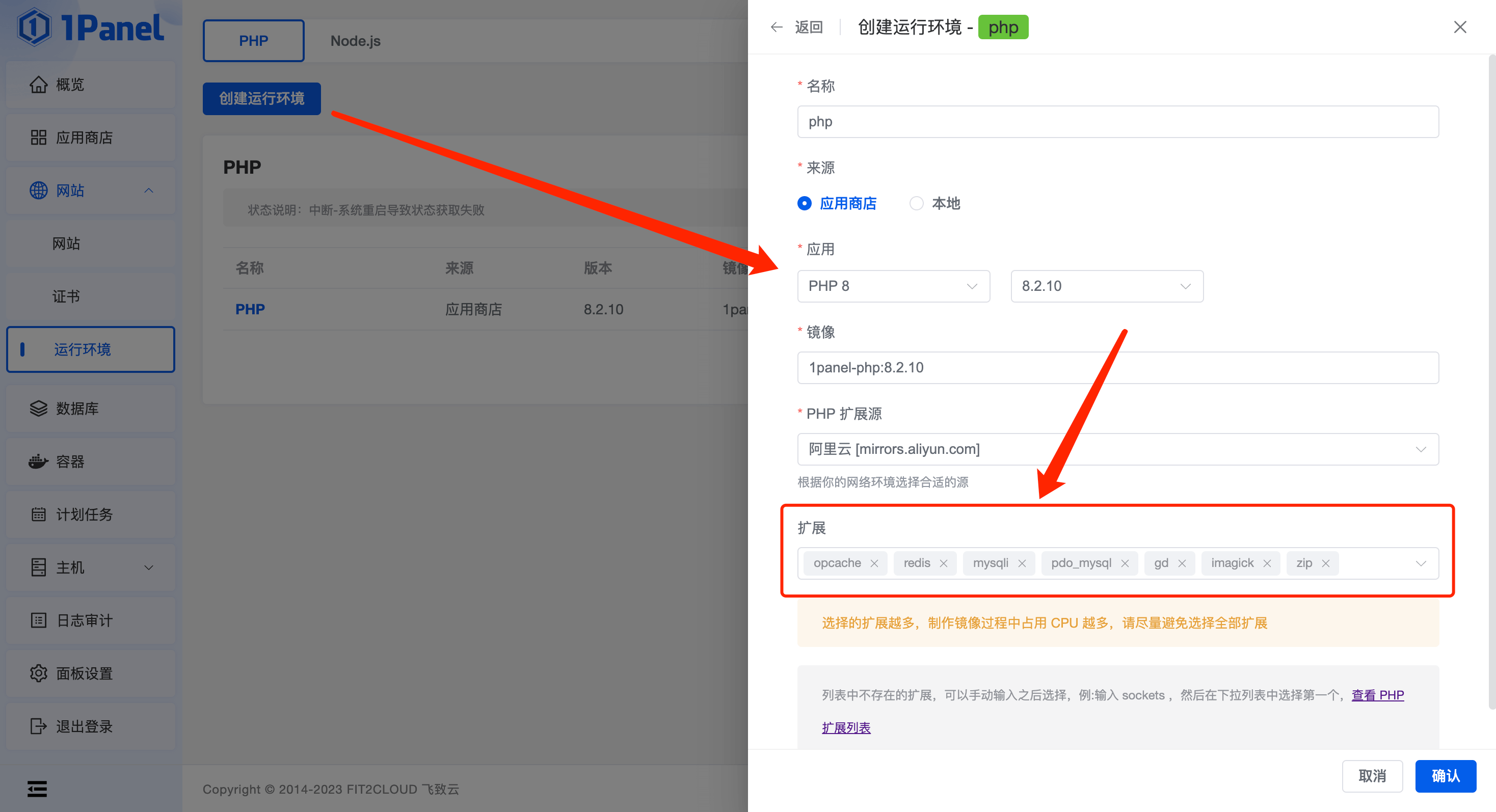Click the 8.2.10 version cell in table
The width and height of the screenshot is (1496, 812).
[603, 309]
